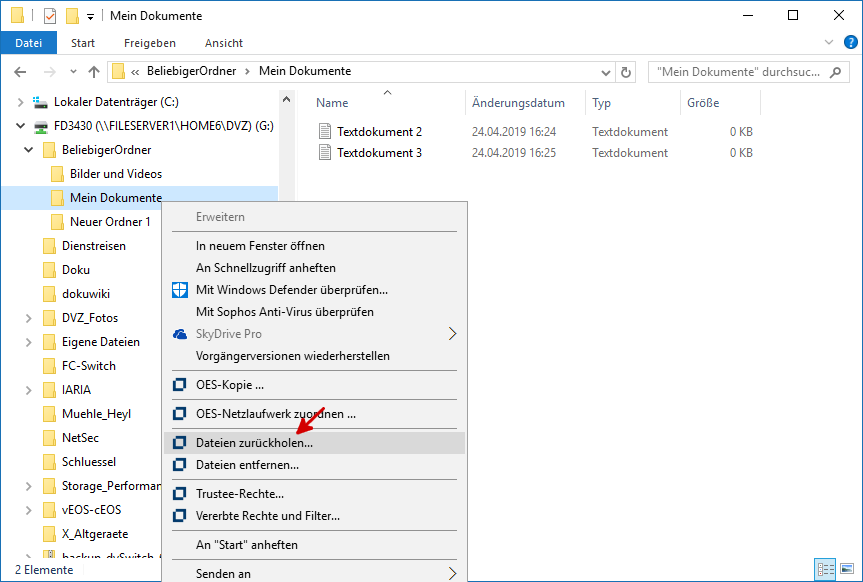Image resolution: width=863 pixels, height=582 pixels.
Task: Expand the Eigene Dateien folder
Action: [28, 342]
